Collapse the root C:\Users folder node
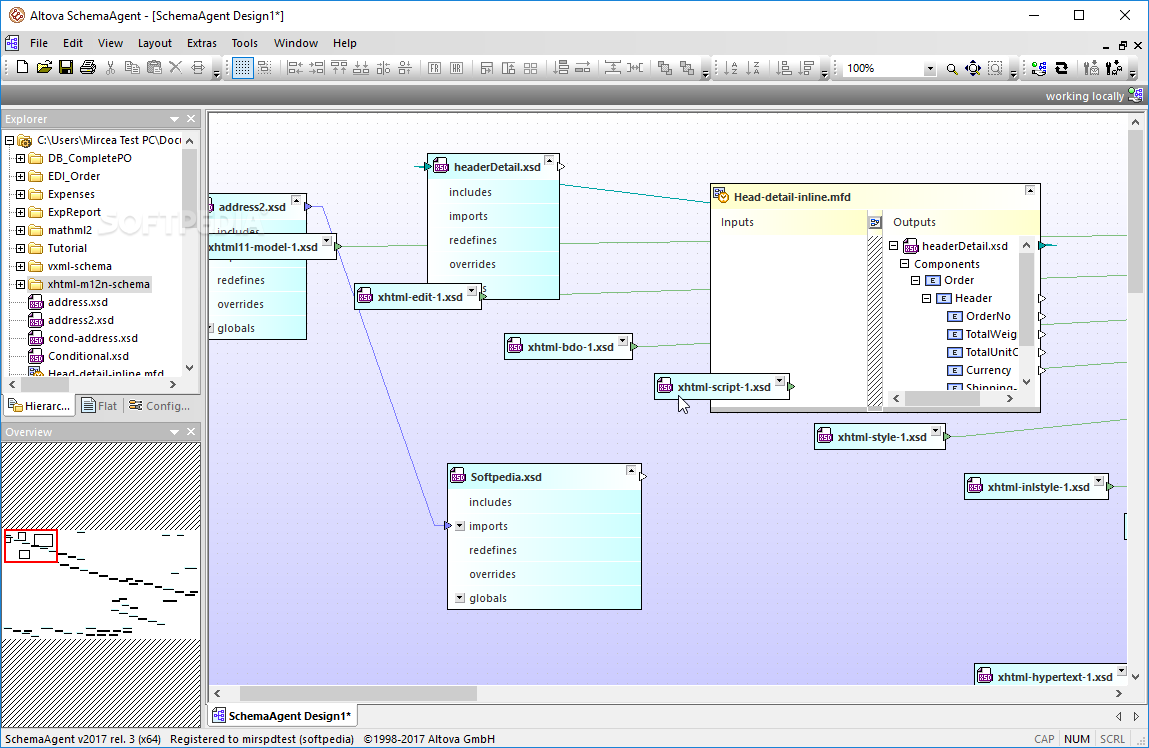Screen dimensions: 1149x748 point(9,140)
